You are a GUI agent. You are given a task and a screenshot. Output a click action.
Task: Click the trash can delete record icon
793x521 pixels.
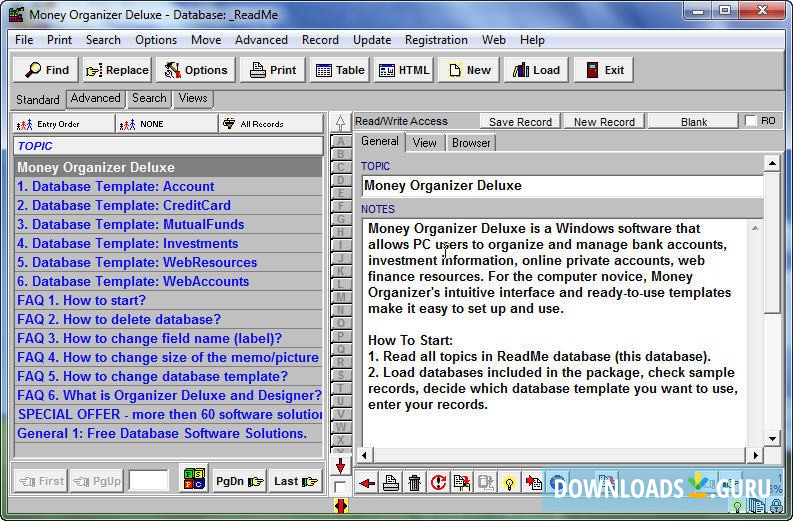[x=414, y=483]
